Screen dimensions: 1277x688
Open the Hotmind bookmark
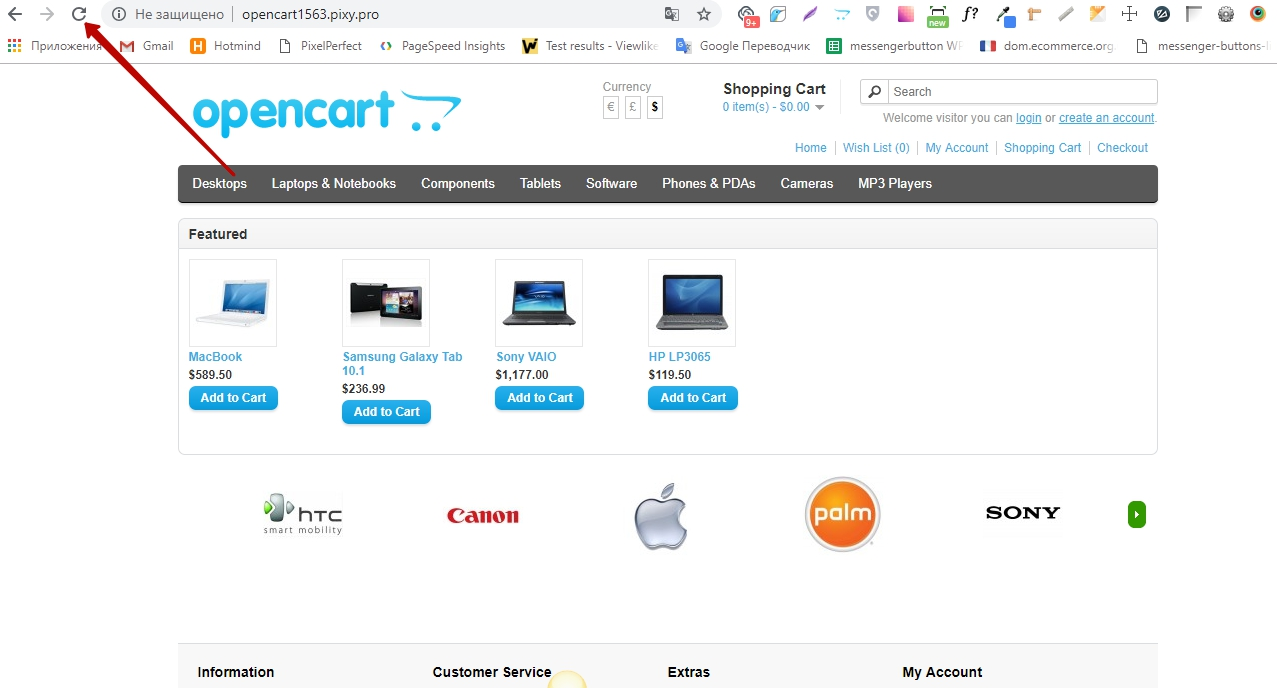point(225,46)
